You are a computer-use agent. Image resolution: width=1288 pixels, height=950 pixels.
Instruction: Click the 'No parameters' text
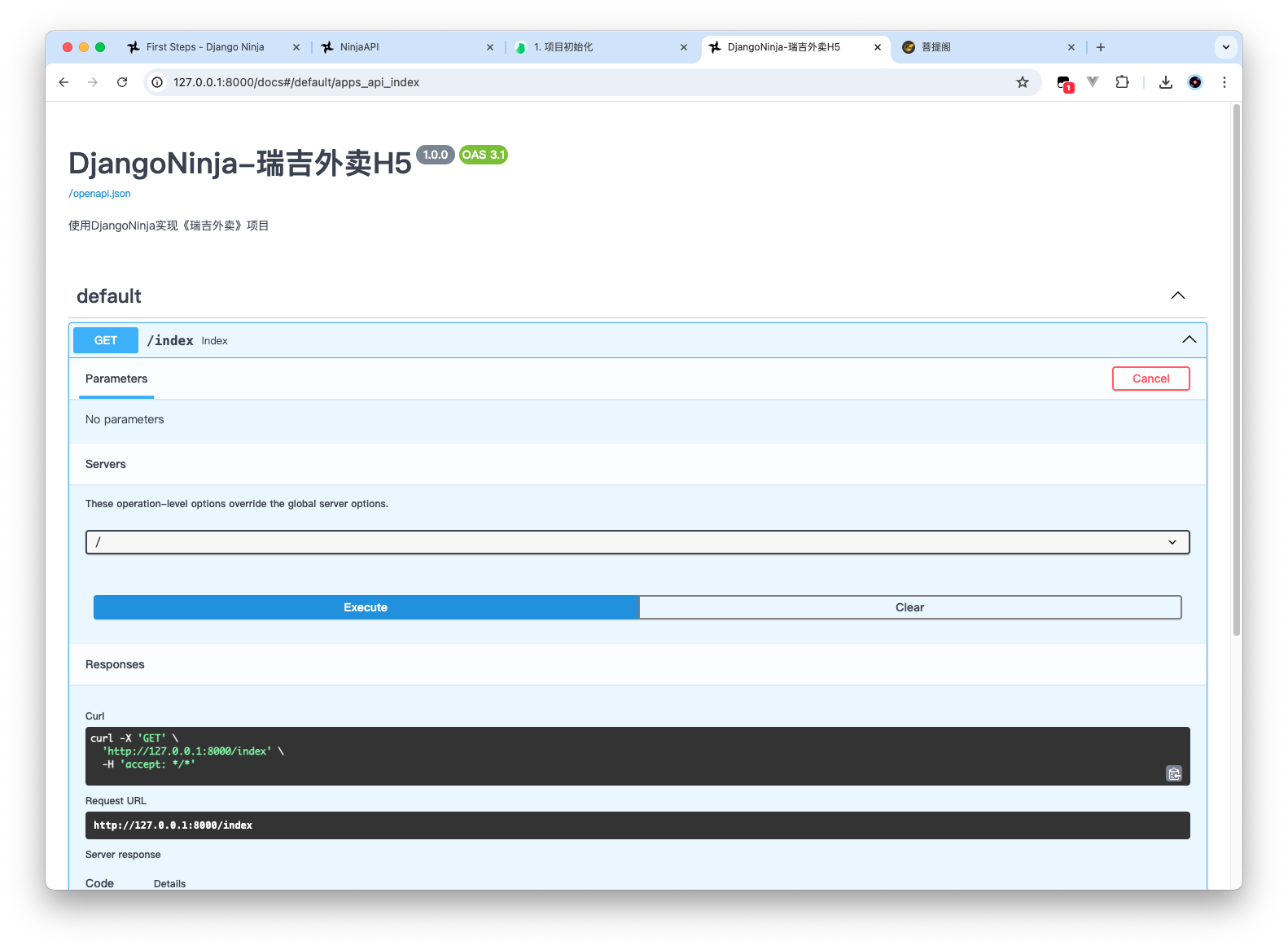(x=125, y=419)
